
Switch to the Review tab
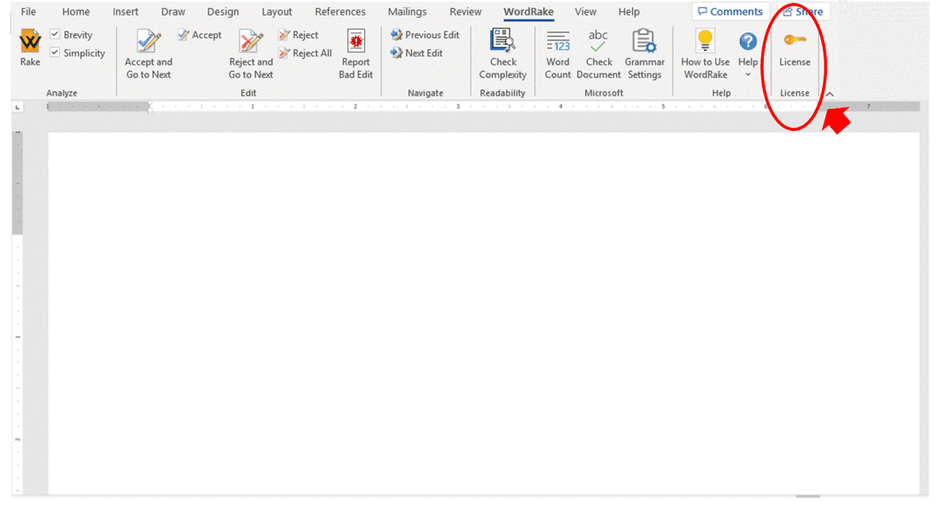pyautogui.click(x=465, y=11)
